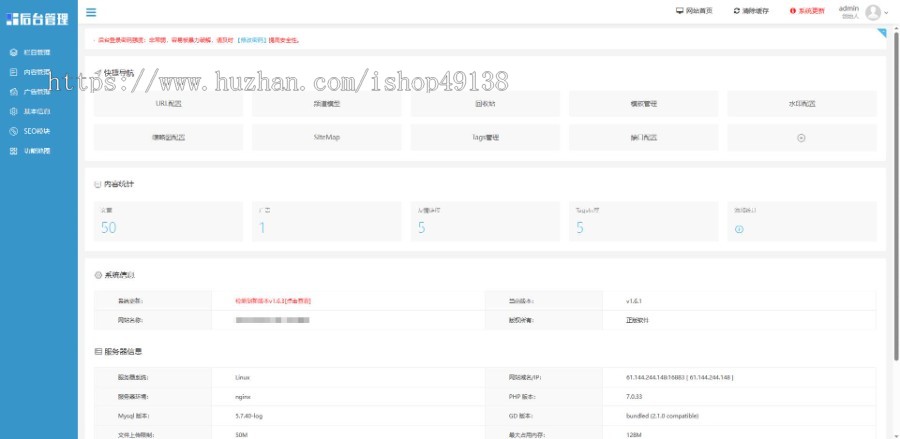Open the red 系统更新 notice
This screenshot has width=900, height=439.
click(x=807, y=11)
